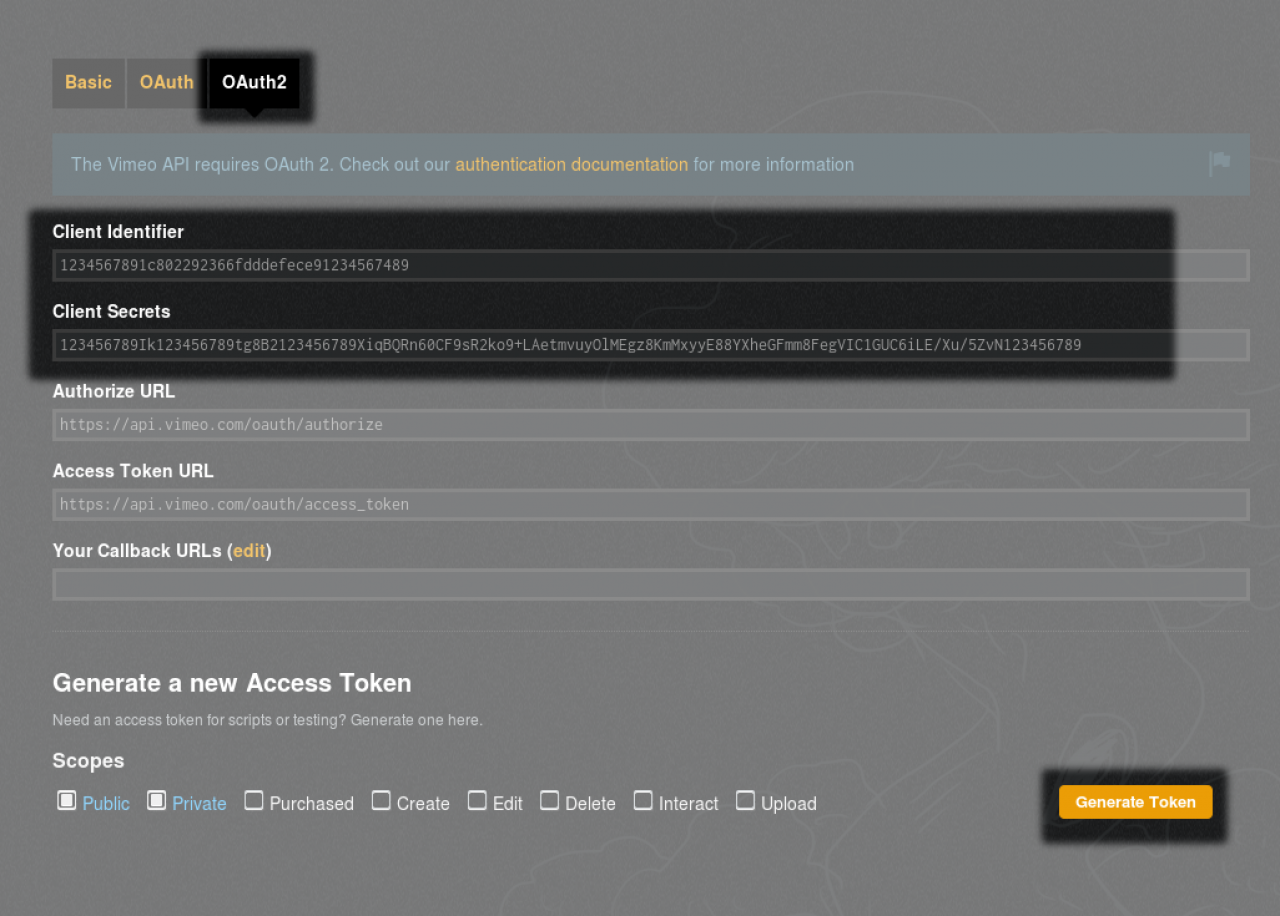The width and height of the screenshot is (1280, 916).
Task: Click the 'Client Secrets' label
Action: (x=111, y=312)
